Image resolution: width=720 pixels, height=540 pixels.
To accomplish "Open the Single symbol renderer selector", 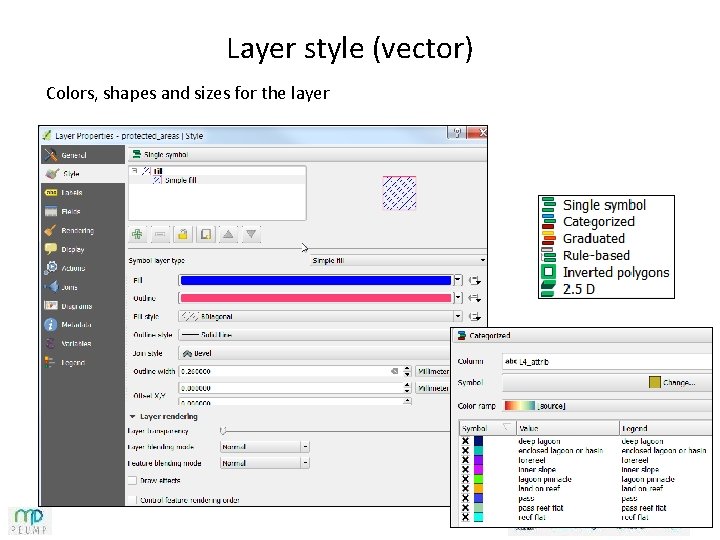I will pos(307,154).
